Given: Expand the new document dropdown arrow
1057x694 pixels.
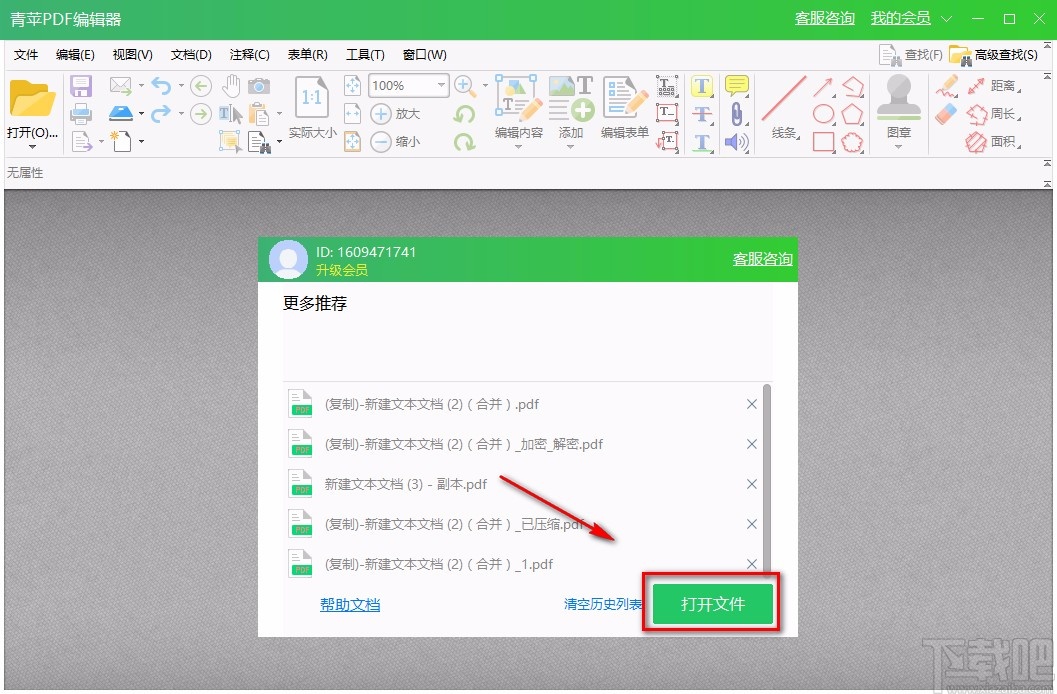Looking at the screenshot, I should (142, 141).
